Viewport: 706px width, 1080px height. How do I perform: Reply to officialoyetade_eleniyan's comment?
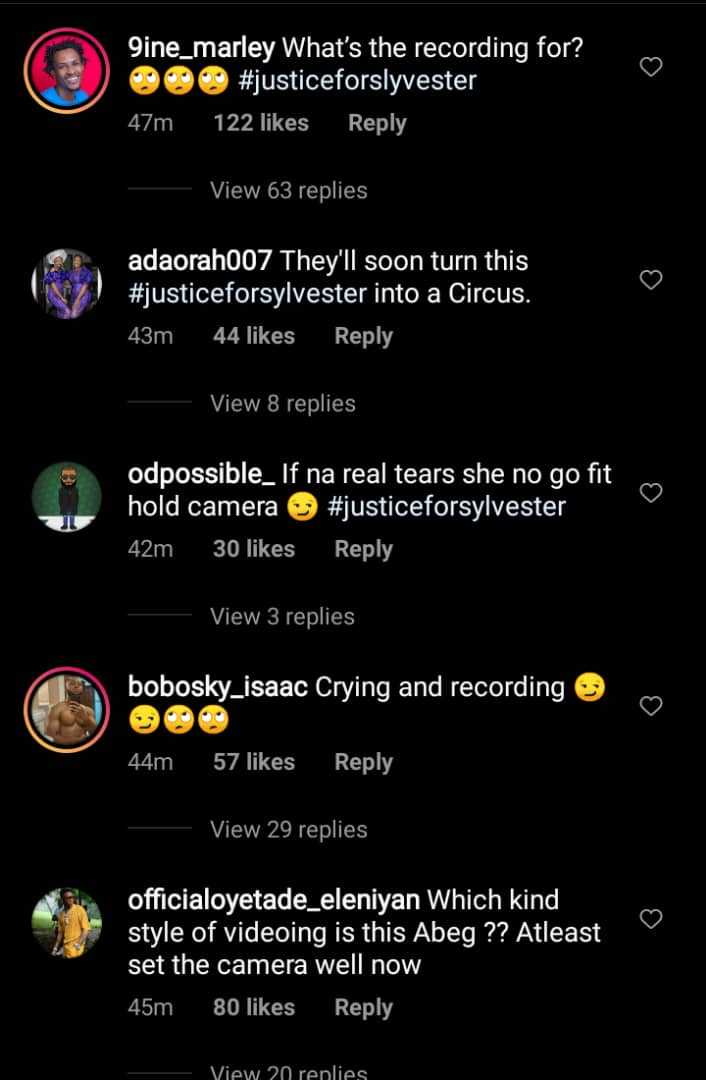[x=363, y=1007]
